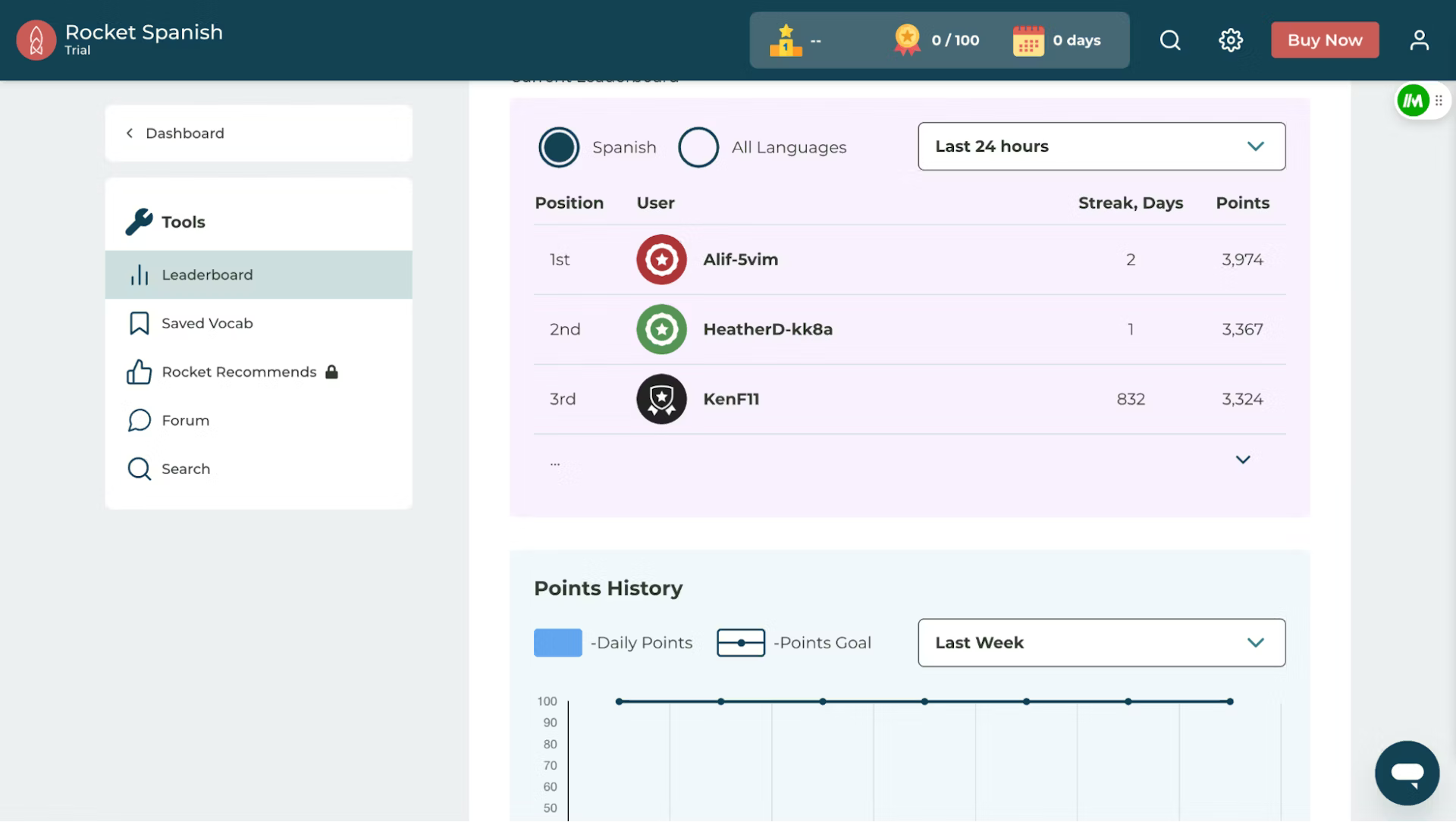Click the blue Daily Points legend swatch
Viewport: 1456px width, 822px height.
point(557,643)
